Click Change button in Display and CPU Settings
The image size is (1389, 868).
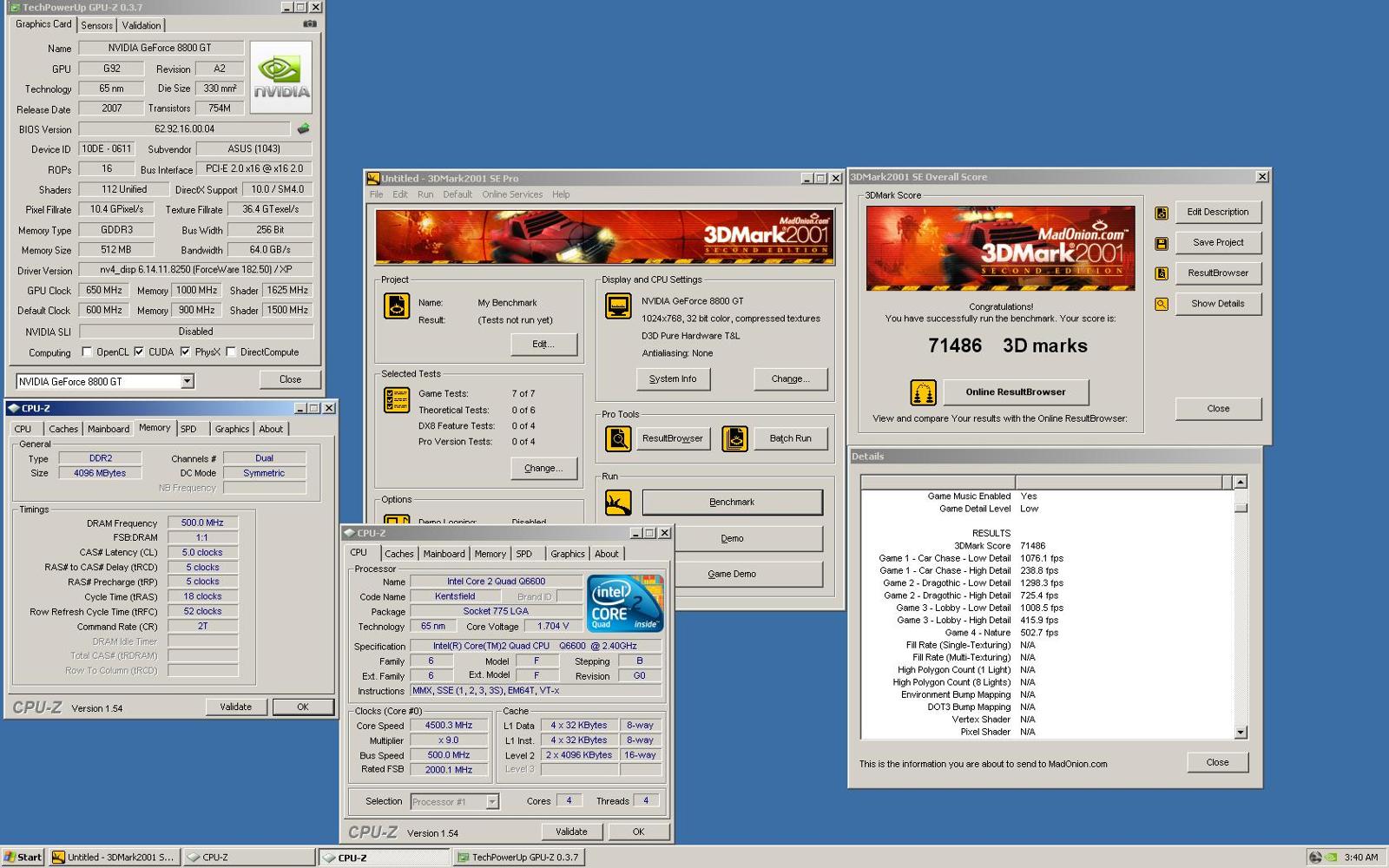[790, 379]
